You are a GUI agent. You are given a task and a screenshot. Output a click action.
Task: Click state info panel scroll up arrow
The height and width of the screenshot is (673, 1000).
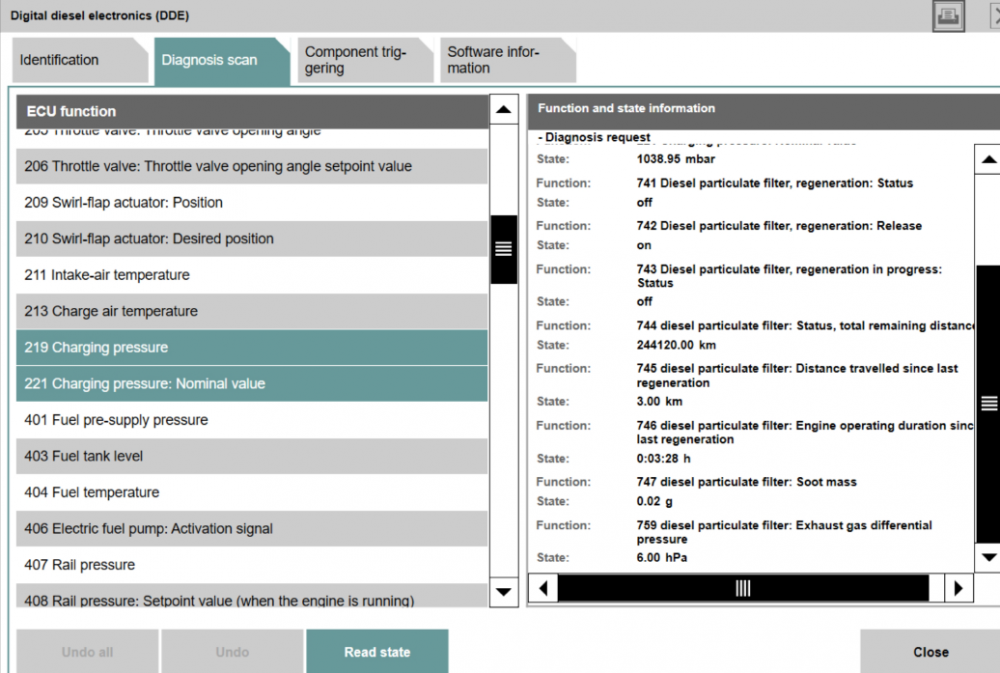click(988, 159)
